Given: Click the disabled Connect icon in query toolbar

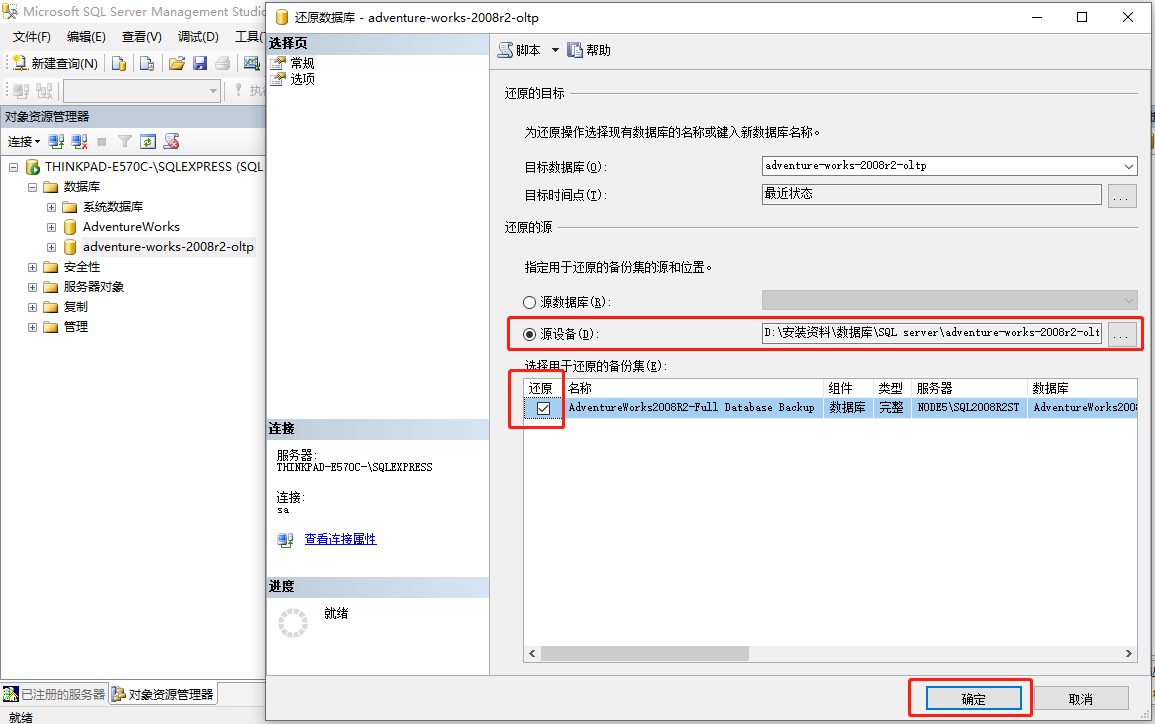Looking at the screenshot, I should (x=21, y=91).
